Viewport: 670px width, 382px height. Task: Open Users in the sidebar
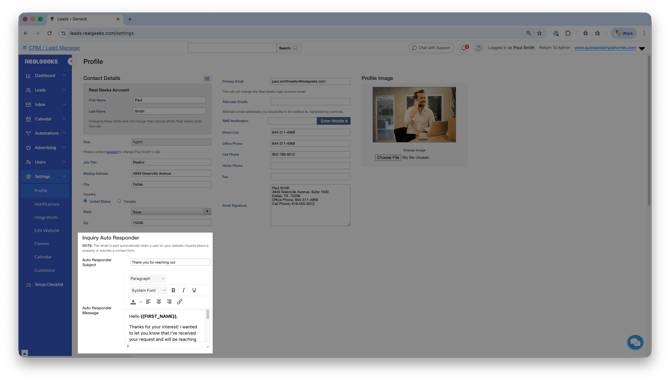[x=45, y=162]
